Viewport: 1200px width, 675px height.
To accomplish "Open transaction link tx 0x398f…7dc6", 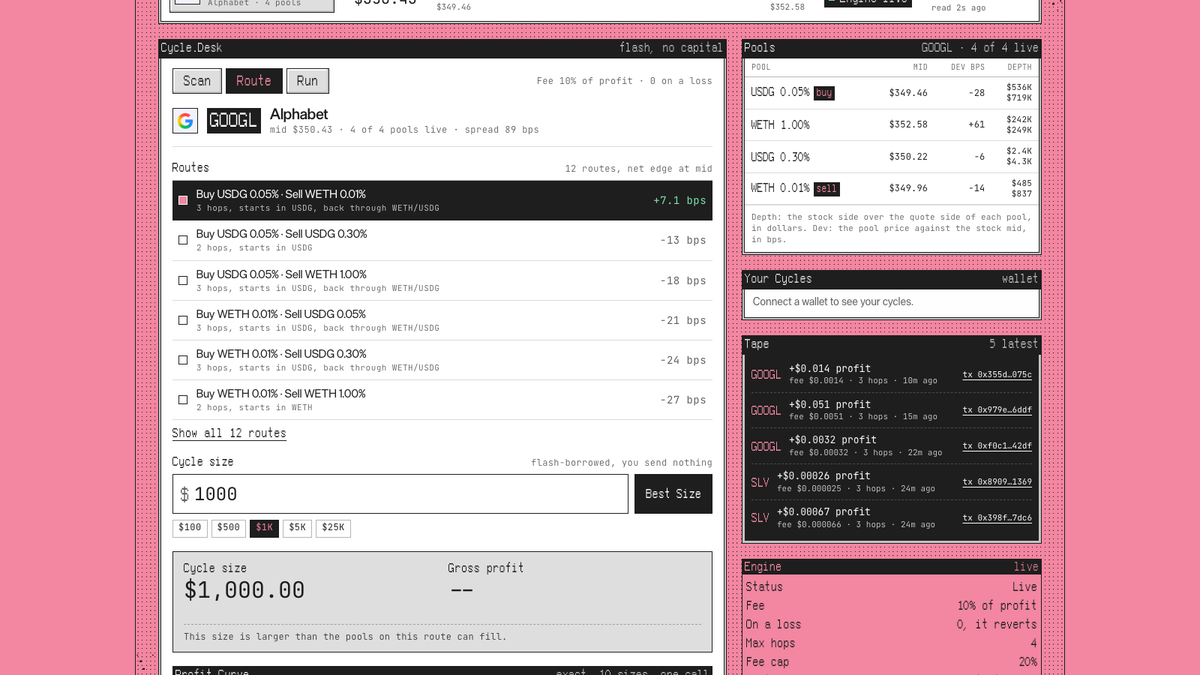I will click(997, 518).
